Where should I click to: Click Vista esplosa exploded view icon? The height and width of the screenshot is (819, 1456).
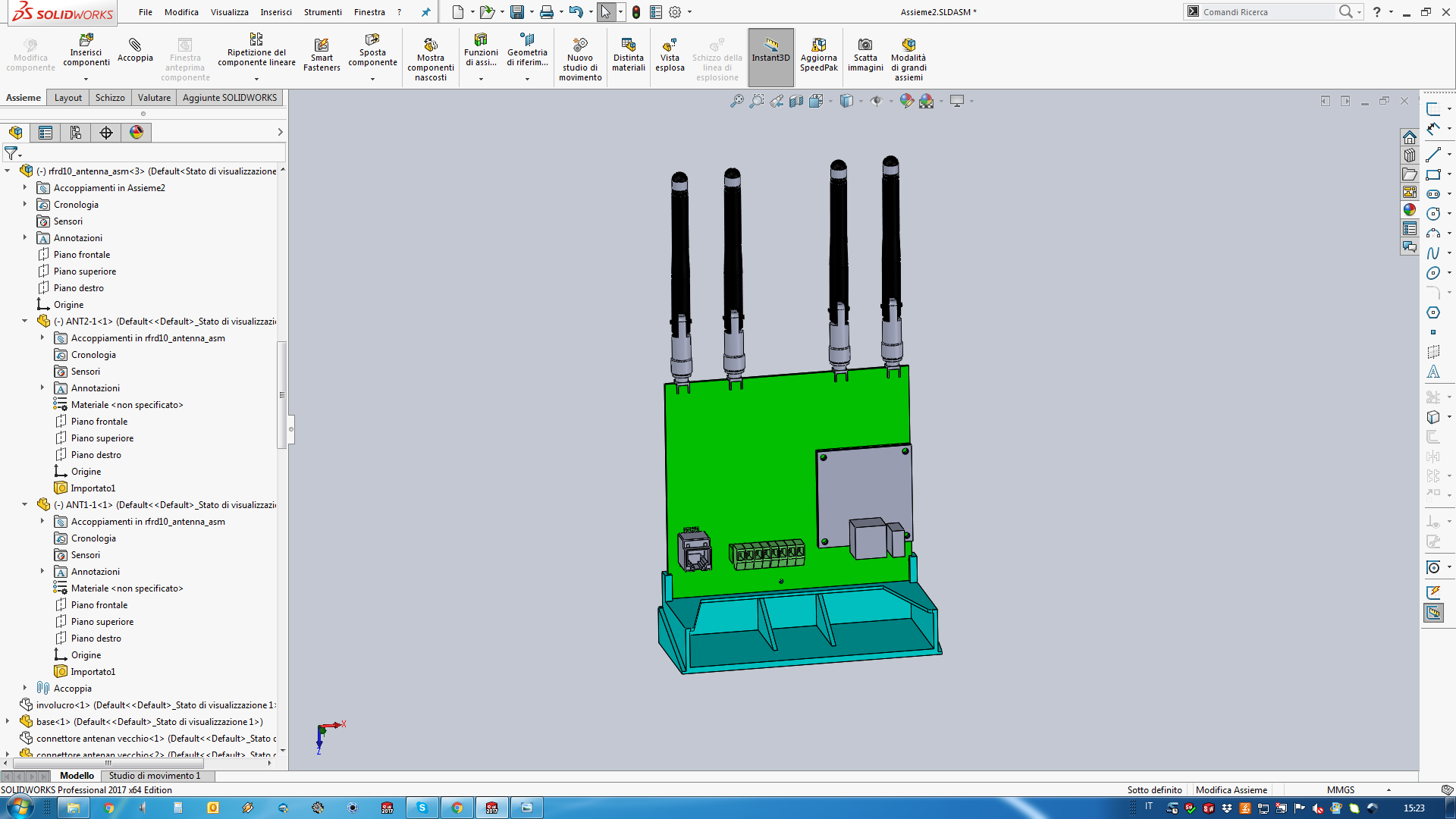pyautogui.click(x=670, y=45)
